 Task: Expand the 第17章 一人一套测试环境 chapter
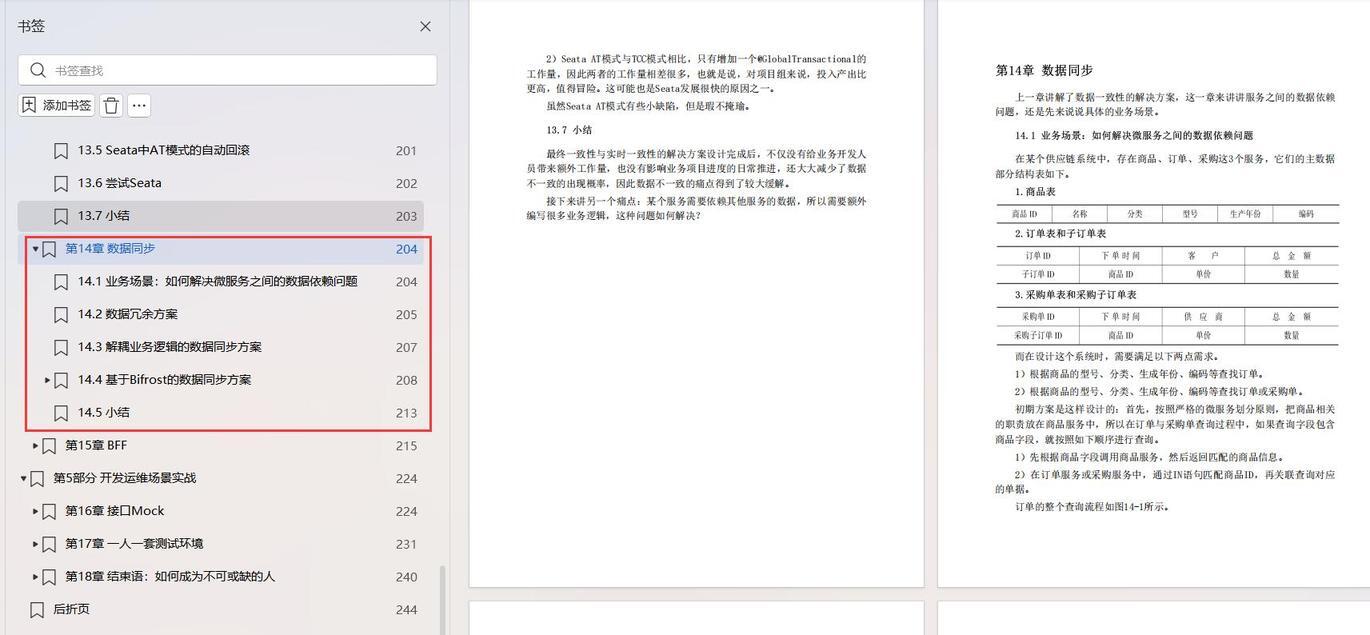point(35,545)
